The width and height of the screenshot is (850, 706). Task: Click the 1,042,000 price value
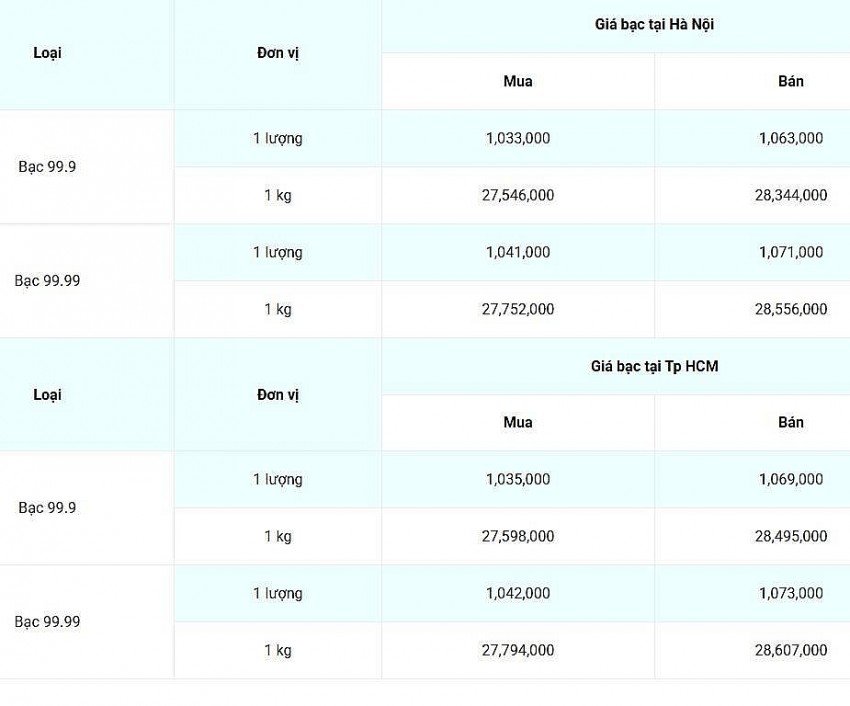click(517, 593)
